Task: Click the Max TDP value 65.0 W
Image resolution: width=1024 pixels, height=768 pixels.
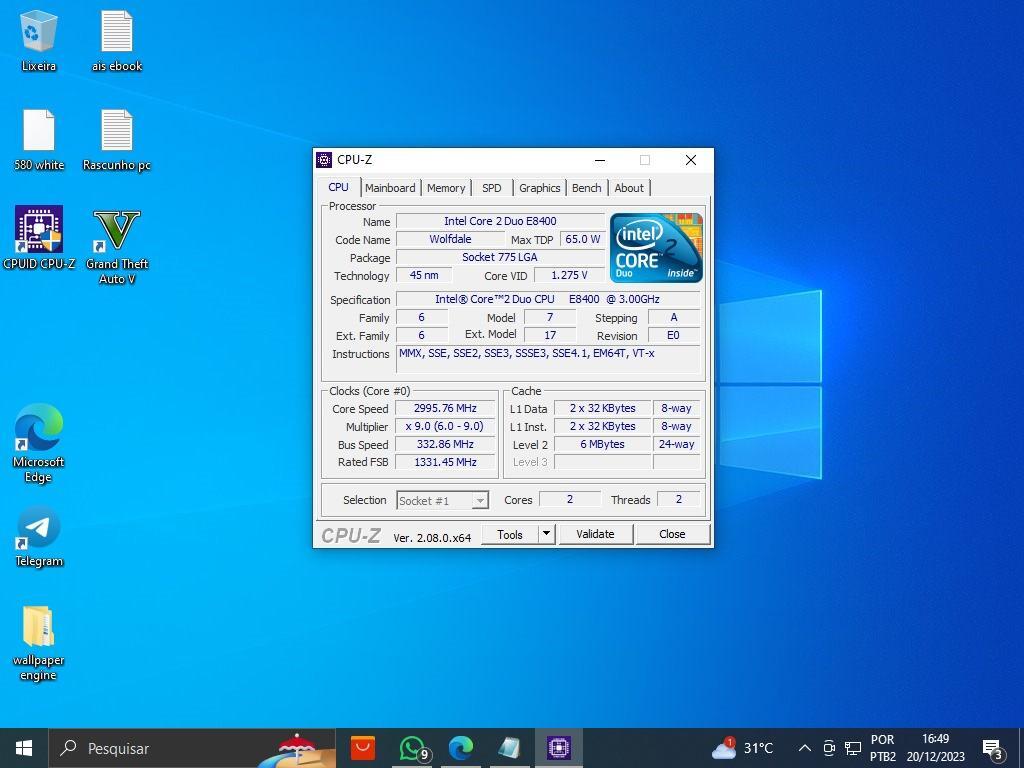Action: (583, 239)
